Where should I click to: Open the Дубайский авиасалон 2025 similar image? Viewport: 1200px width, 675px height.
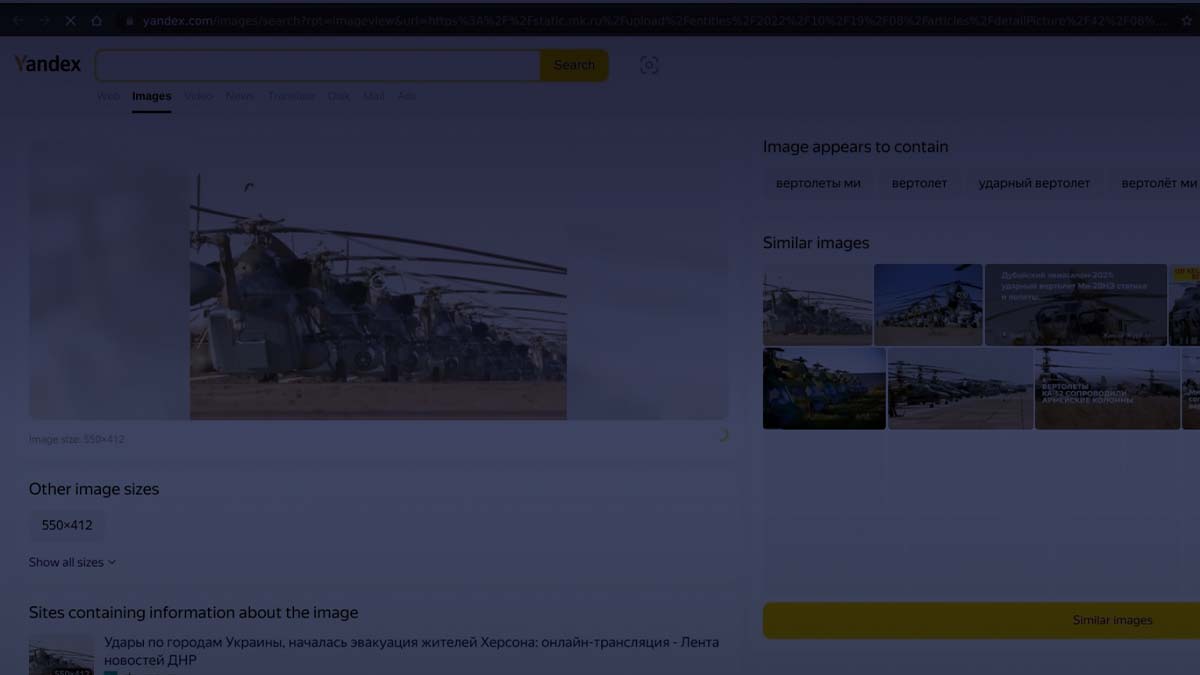tap(1076, 305)
